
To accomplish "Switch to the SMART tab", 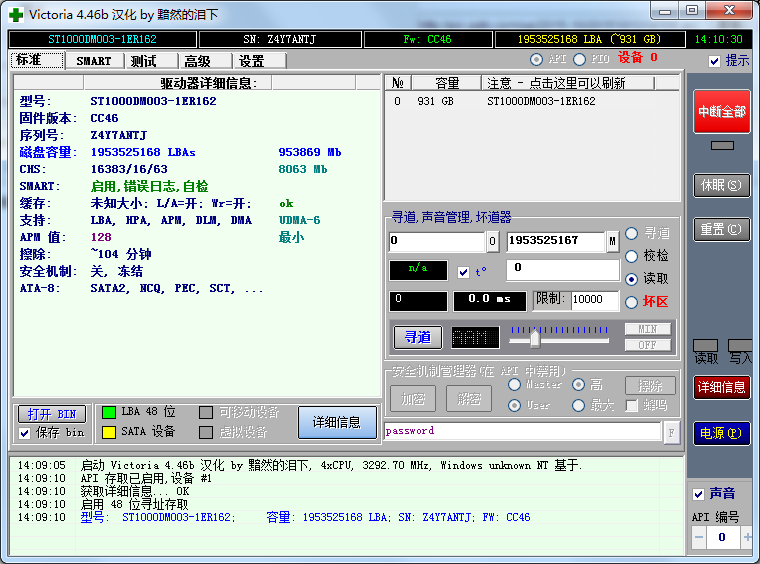I will coord(94,61).
